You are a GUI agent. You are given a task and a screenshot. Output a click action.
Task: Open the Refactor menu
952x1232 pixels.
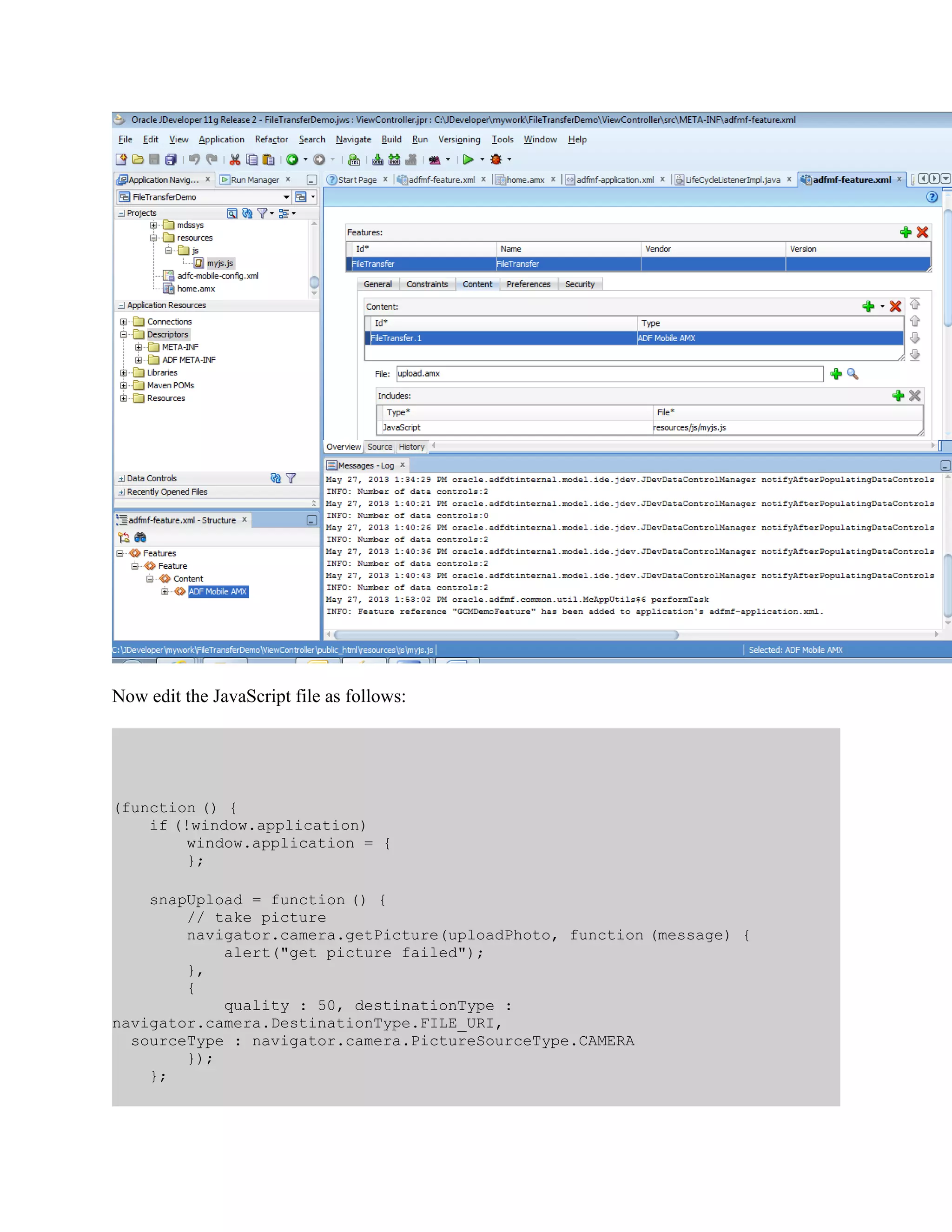(271, 139)
